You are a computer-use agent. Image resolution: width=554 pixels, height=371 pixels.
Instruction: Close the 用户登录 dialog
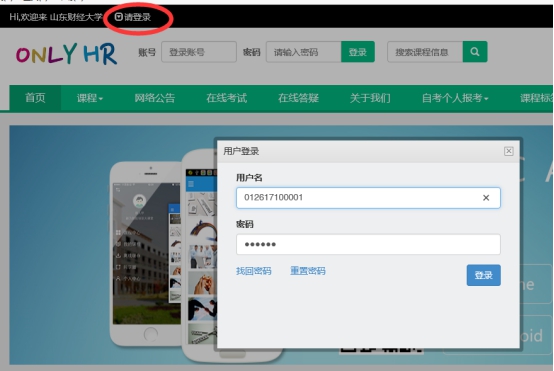(x=508, y=151)
